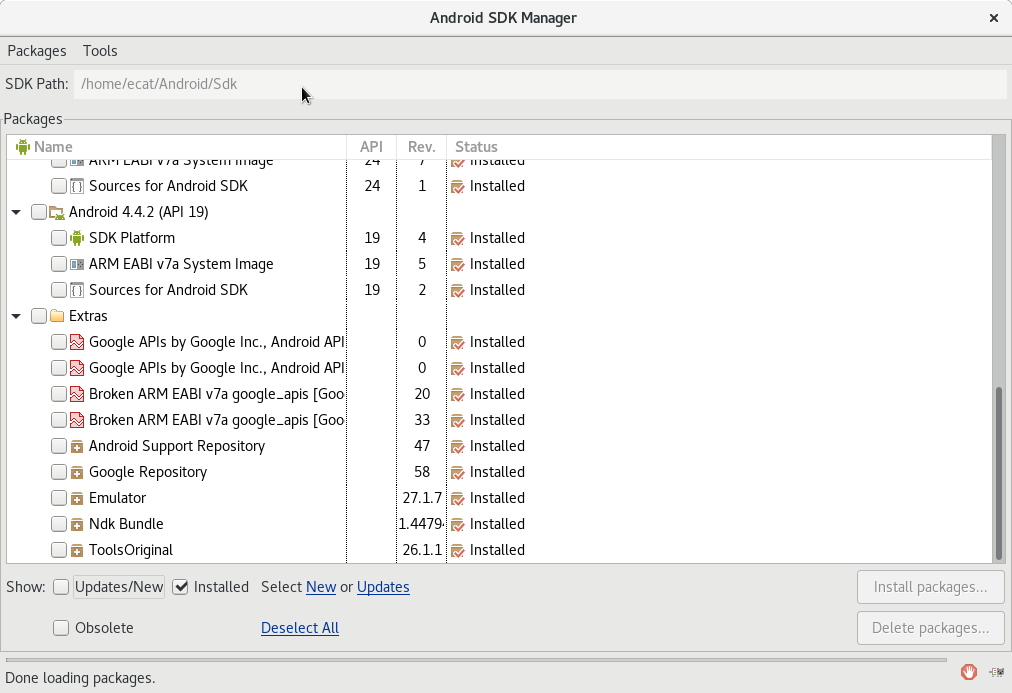Click the Updates selection link
Screen dimensions: 1012x693
[383, 587]
